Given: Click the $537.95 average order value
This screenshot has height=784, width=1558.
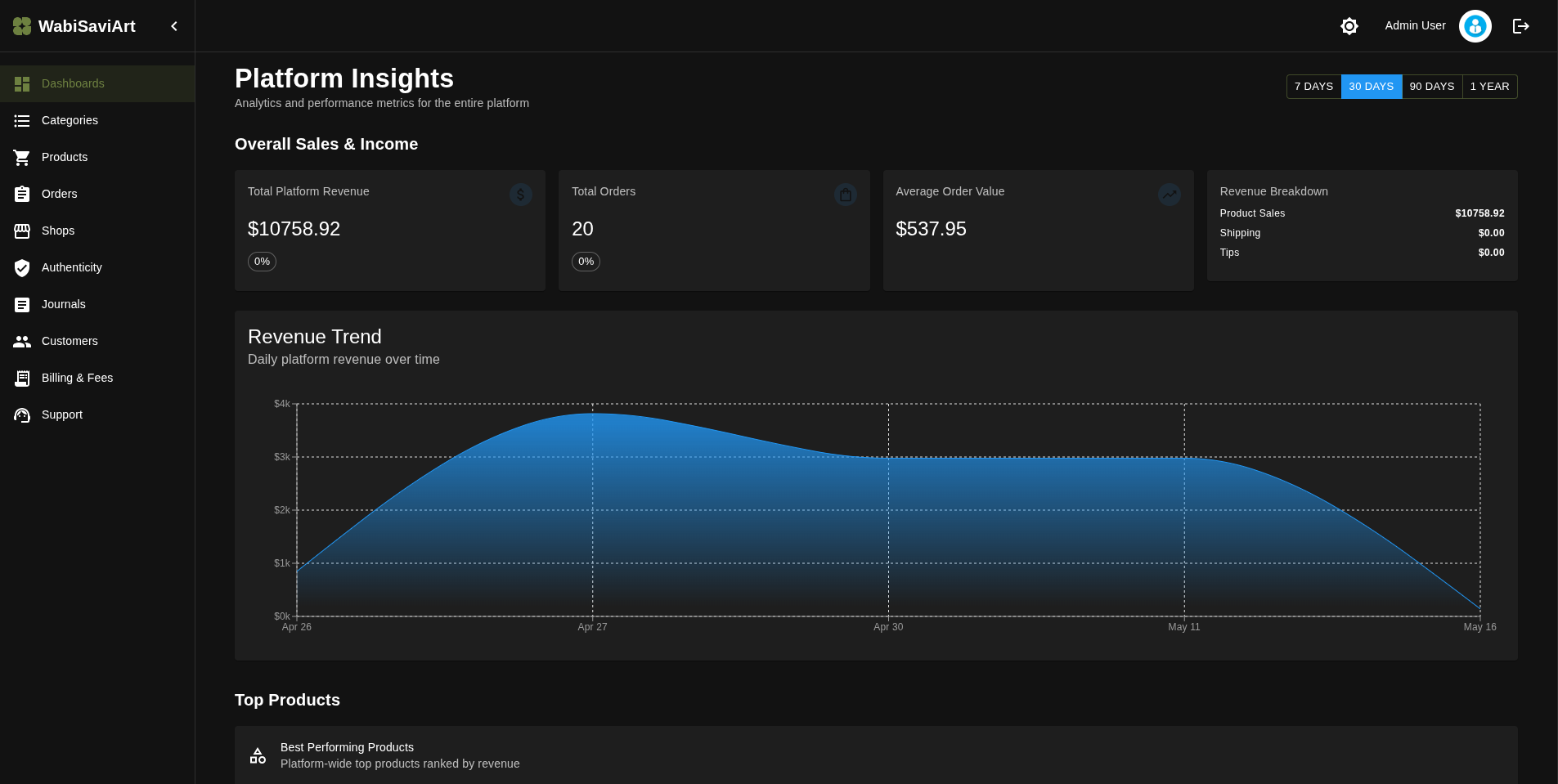Looking at the screenshot, I should pos(931,229).
